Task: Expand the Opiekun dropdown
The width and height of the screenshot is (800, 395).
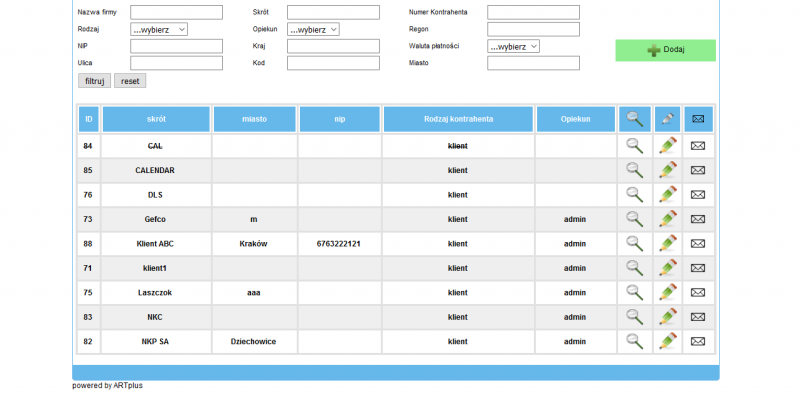Action: pos(313,30)
